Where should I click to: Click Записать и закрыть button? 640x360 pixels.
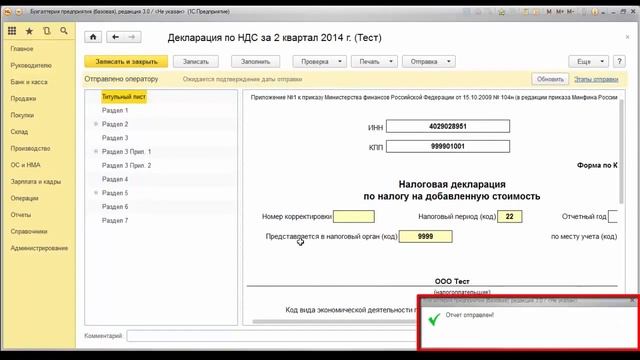coord(126,62)
